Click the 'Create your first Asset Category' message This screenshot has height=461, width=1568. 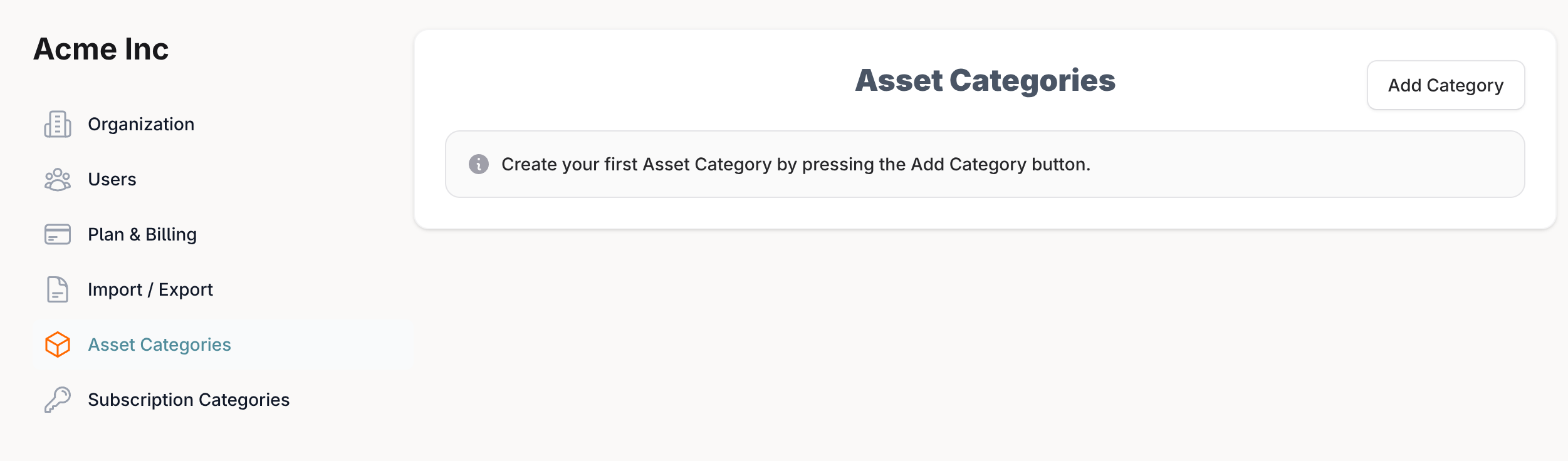coord(796,164)
